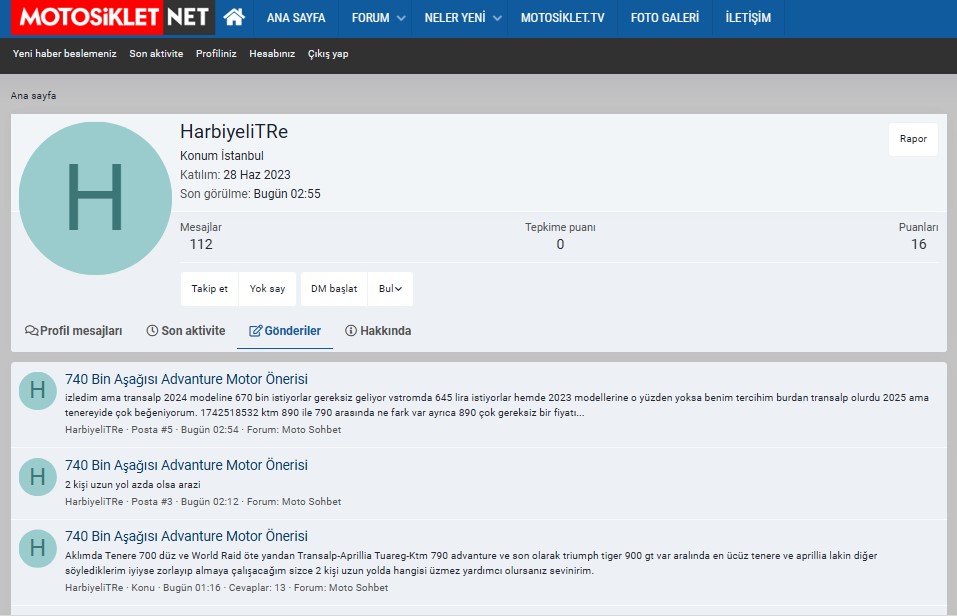This screenshot has width=957, height=616.
Task: Click Puanları value 16
Action: coord(919,244)
